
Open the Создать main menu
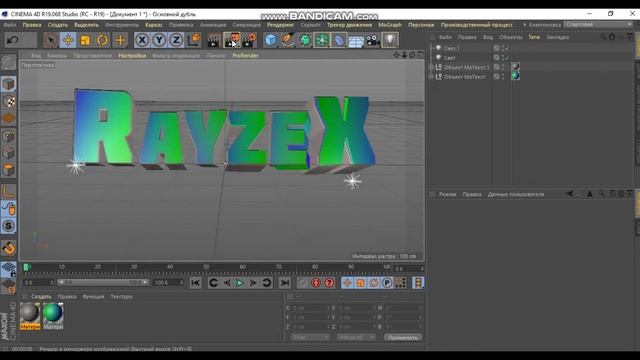[58, 25]
